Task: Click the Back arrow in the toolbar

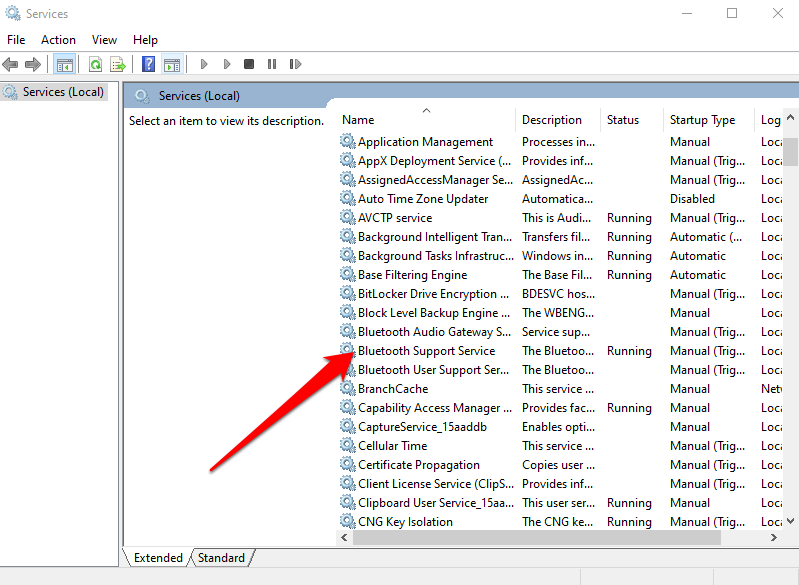Action: point(11,64)
